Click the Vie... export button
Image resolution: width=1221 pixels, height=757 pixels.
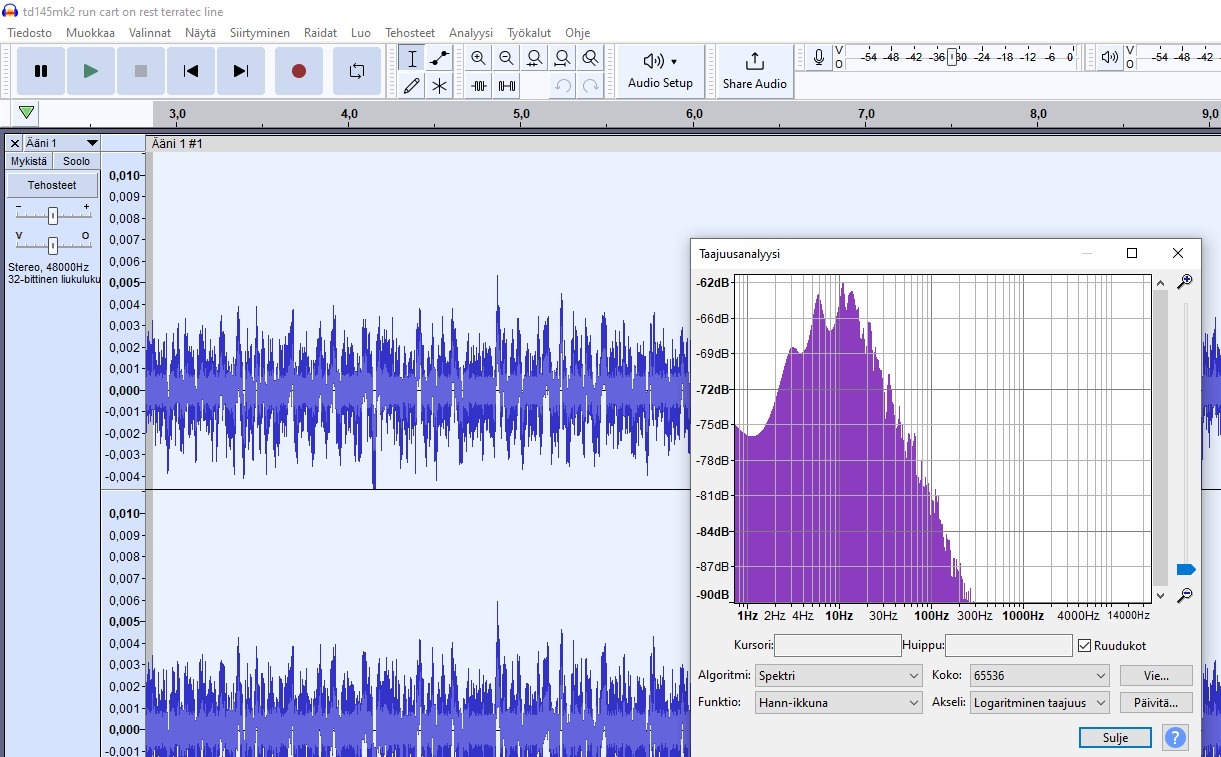(x=1156, y=676)
